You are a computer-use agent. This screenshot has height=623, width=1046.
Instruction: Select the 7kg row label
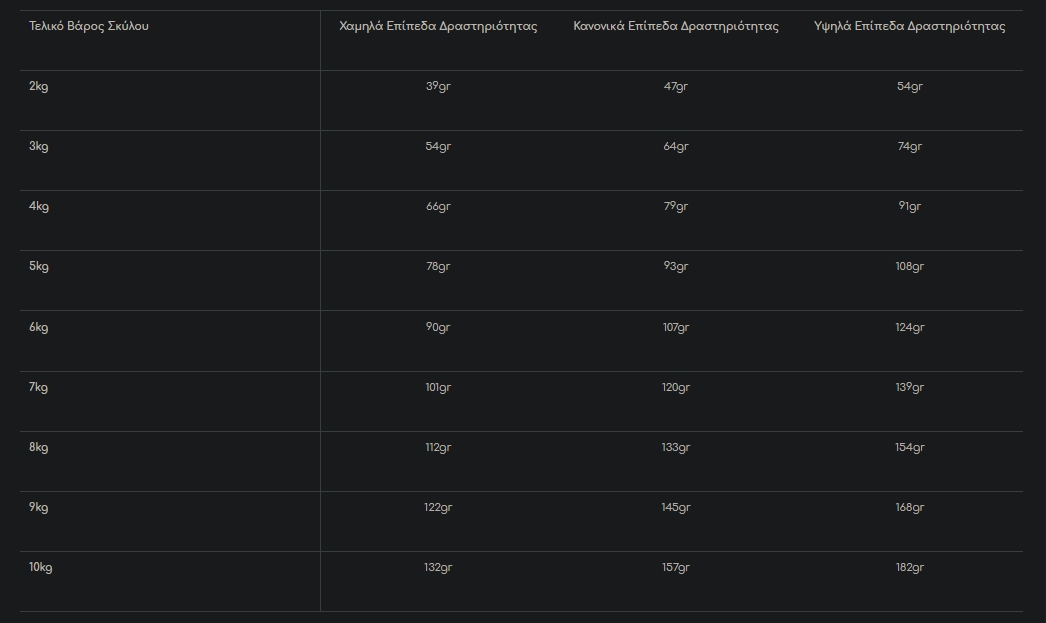coord(39,388)
